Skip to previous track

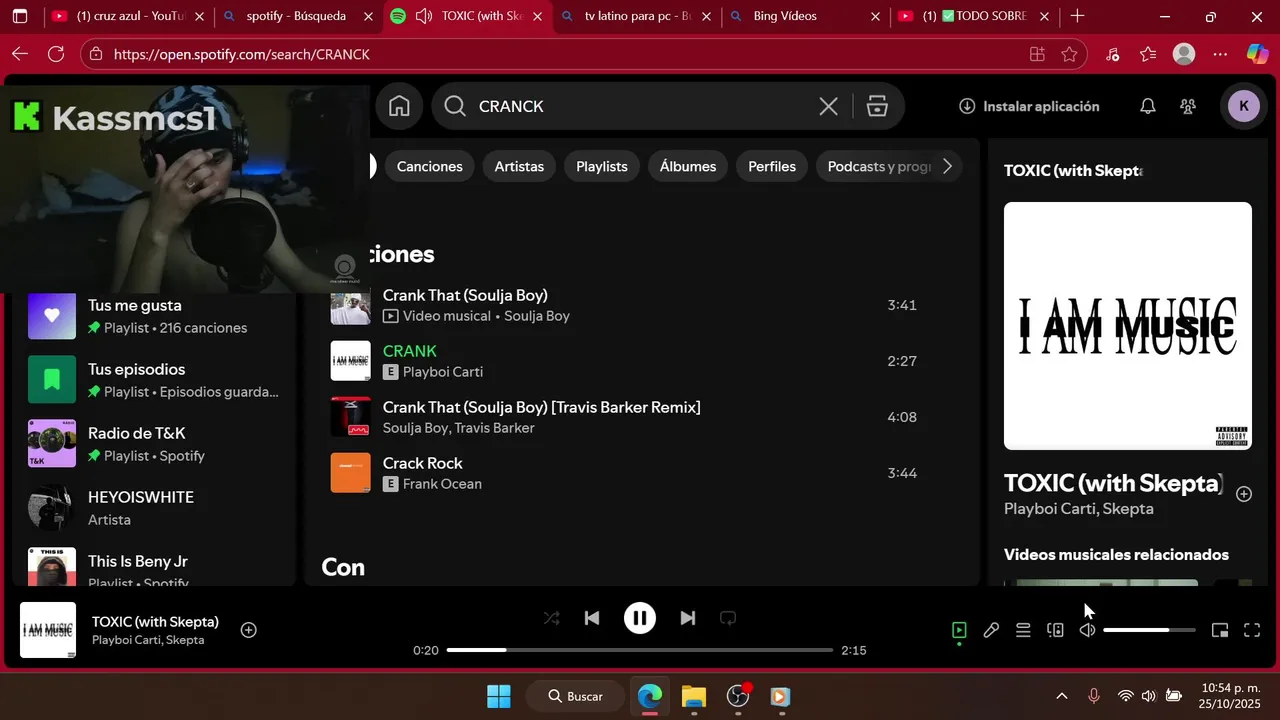[592, 618]
